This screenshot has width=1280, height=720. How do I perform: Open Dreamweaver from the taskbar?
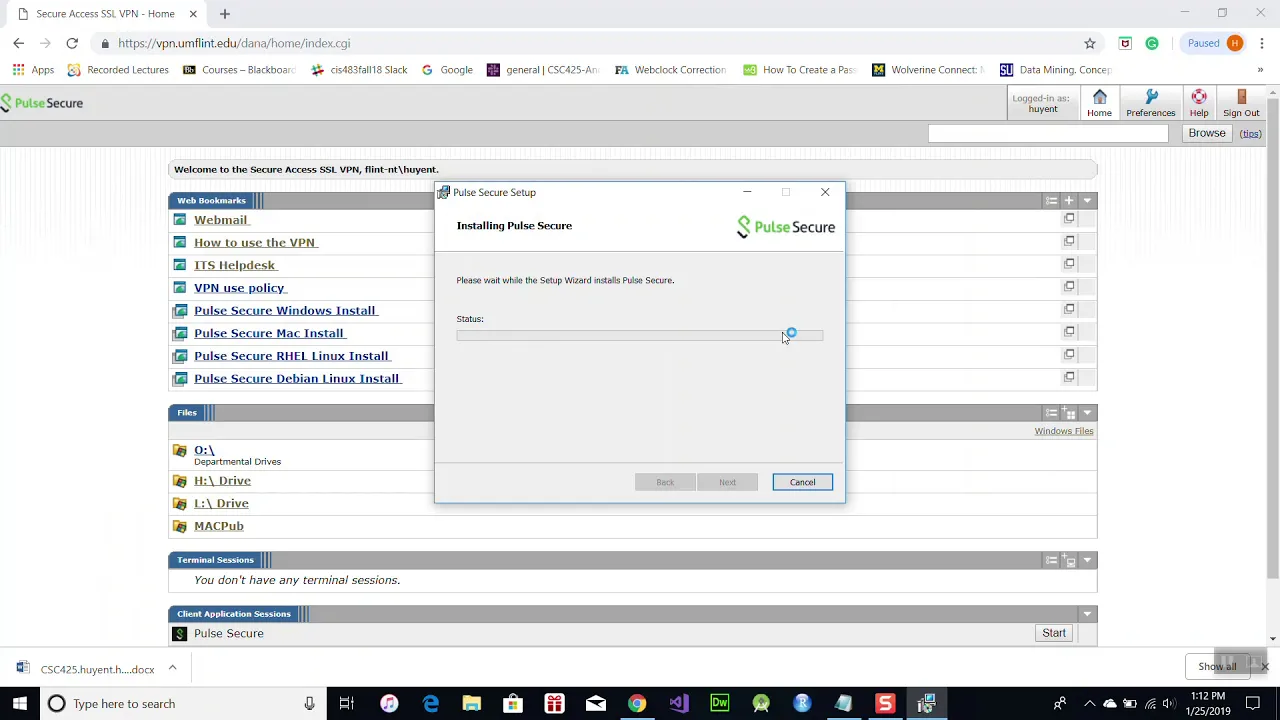[x=720, y=703]
